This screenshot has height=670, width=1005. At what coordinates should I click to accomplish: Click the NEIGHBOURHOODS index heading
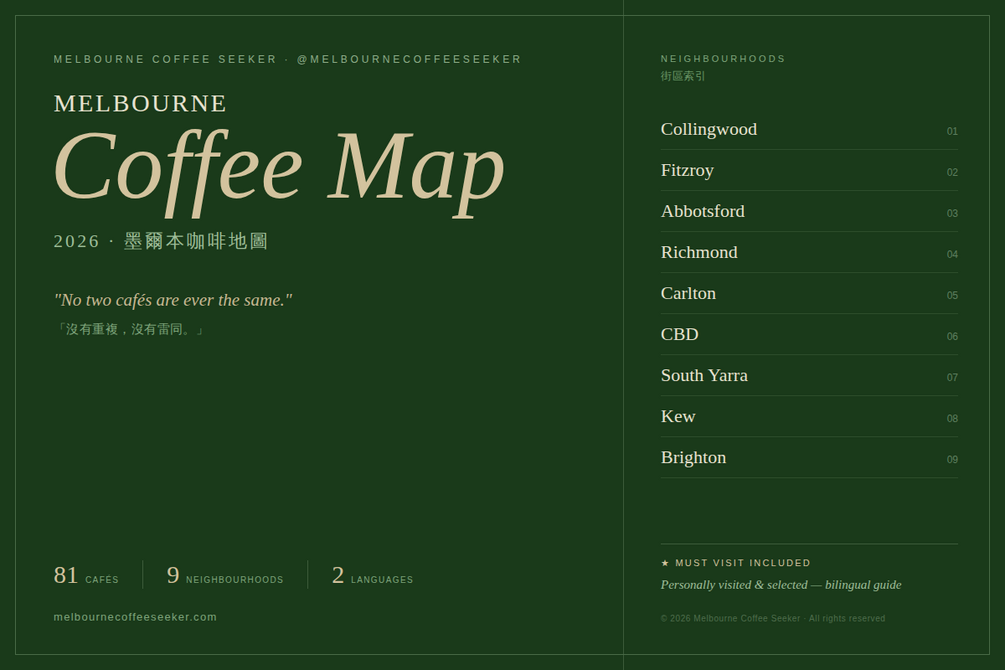click(x=723, y=58)
